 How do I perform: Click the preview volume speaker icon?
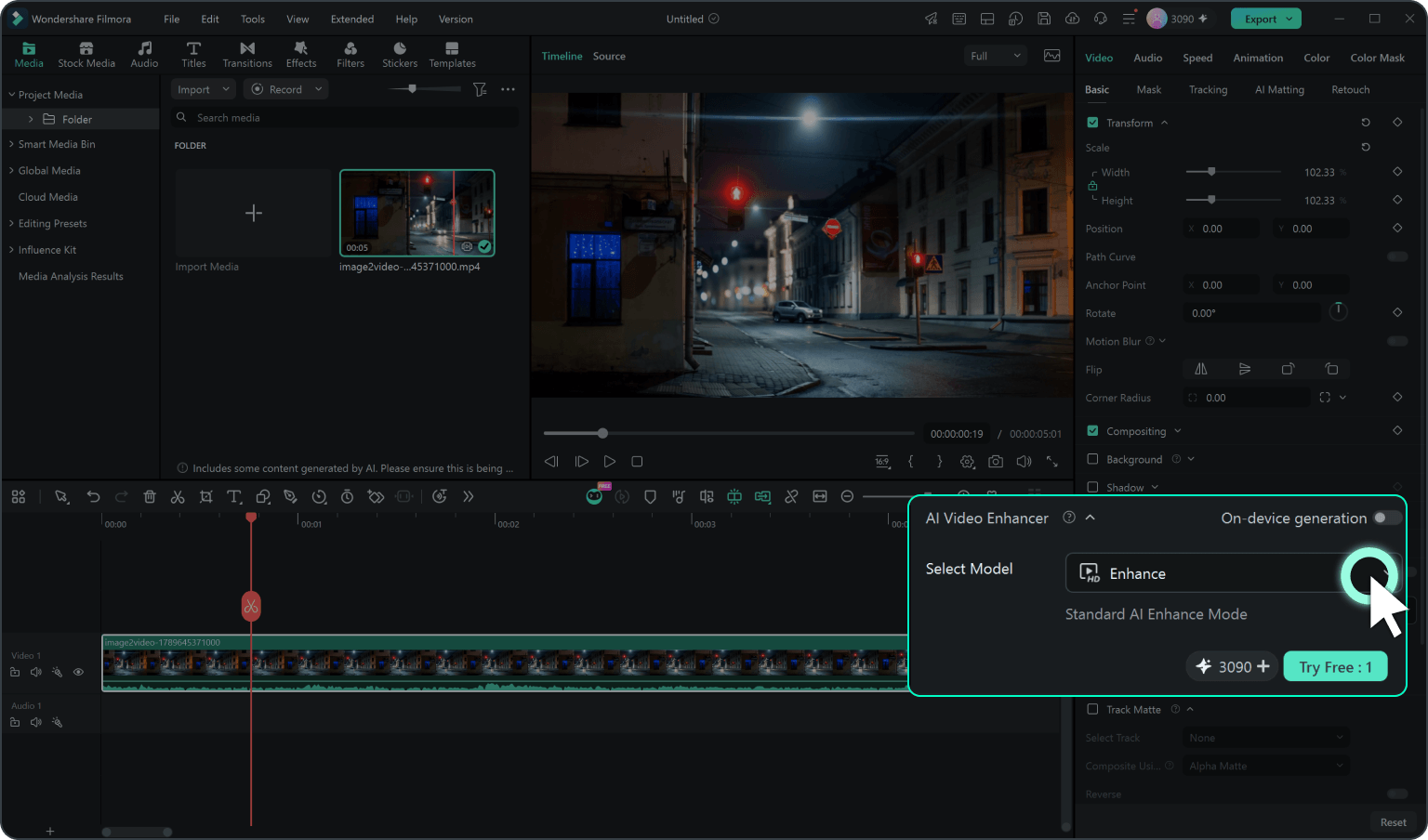pyautogui.click(x=1024, y=462)
